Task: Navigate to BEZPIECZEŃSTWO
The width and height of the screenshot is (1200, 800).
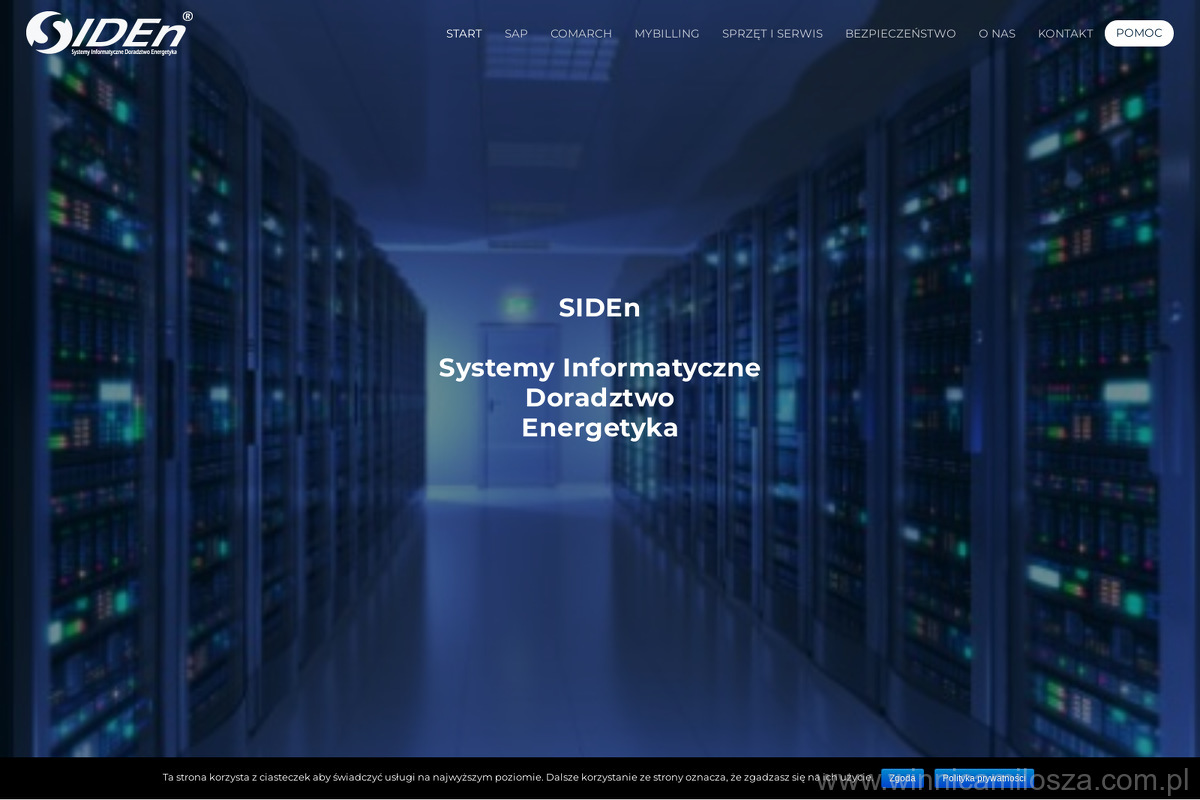Action: click(900, 33)
